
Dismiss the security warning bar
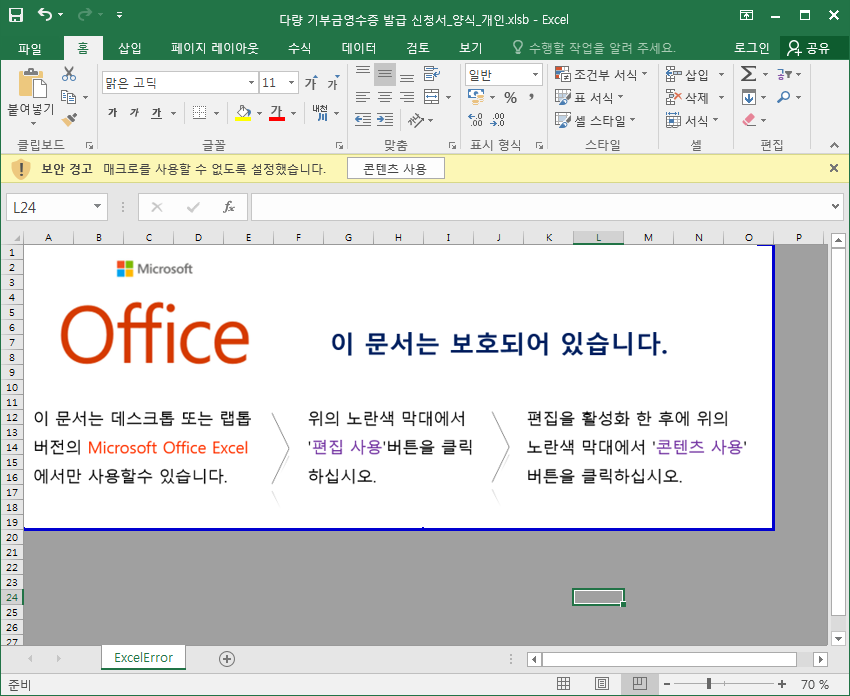[834, 168]
